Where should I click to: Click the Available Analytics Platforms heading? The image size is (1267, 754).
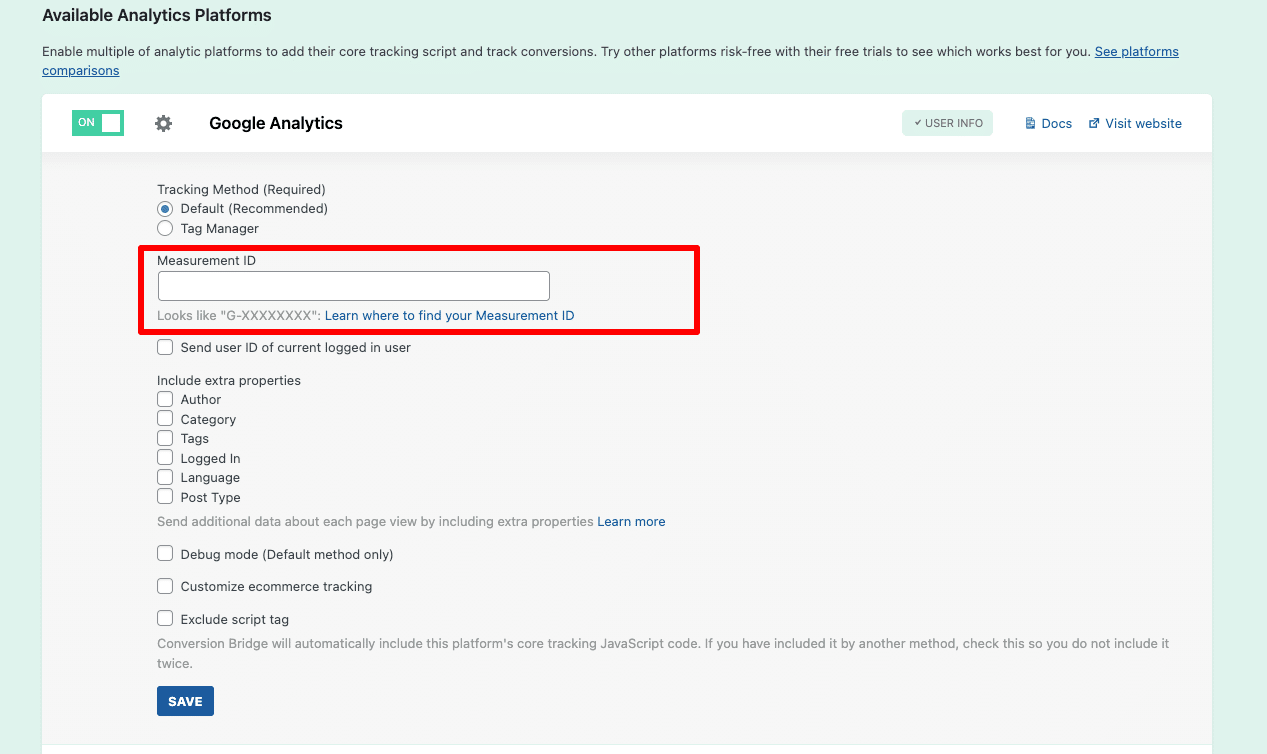coord(157,15)
